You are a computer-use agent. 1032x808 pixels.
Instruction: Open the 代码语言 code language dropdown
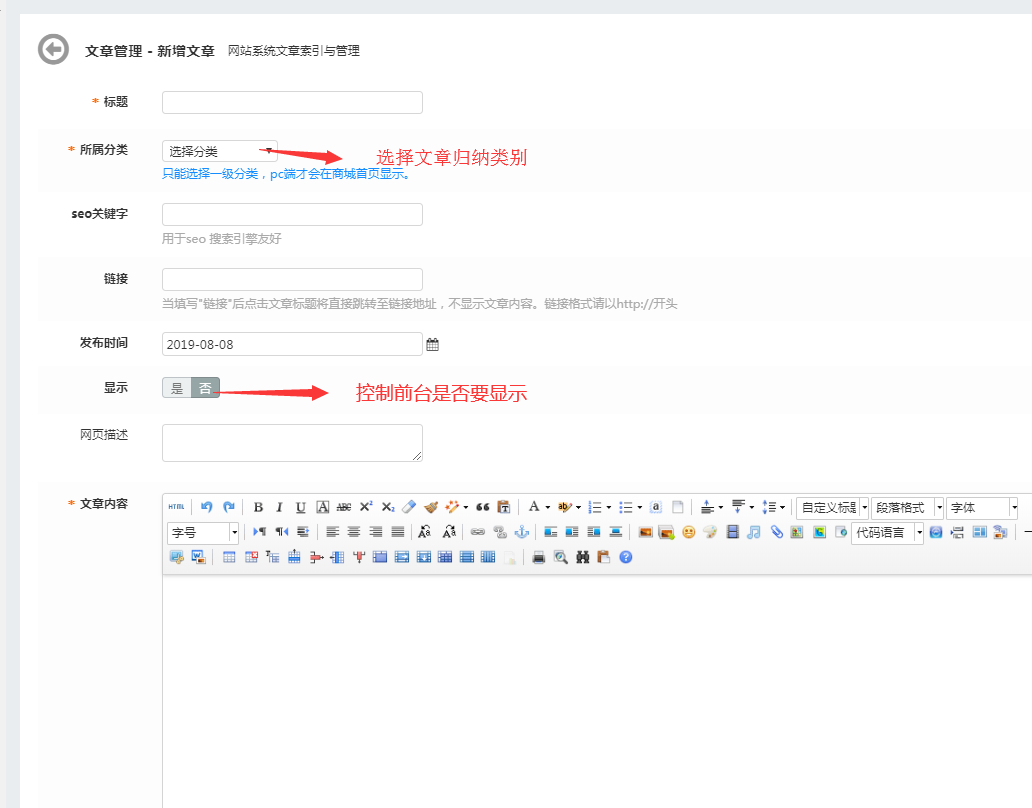click(x=918, y=532)
